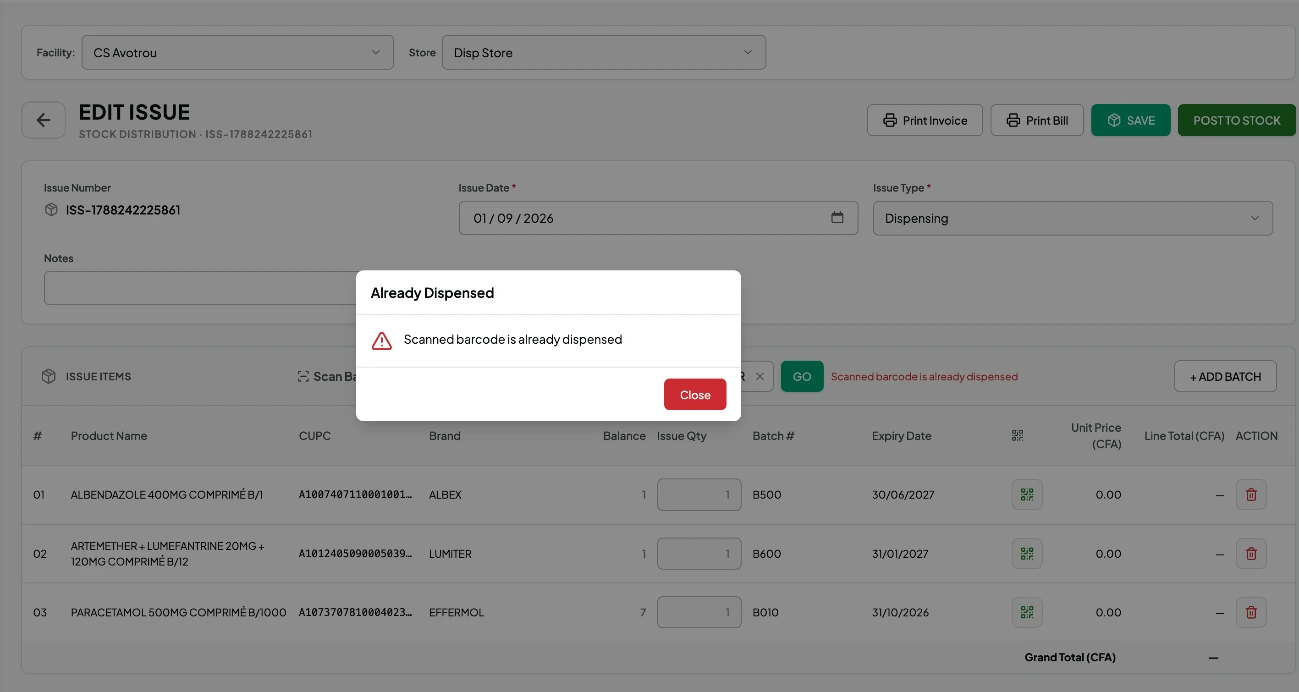Screen dimensions: 1299x692
Task: Click the Product Name column header
Action: pos(109,436)
